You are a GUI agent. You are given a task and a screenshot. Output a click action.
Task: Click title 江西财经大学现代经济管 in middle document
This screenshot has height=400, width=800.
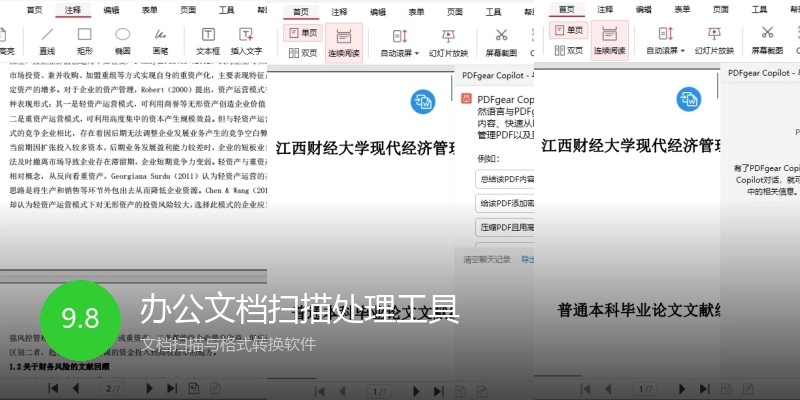click(x=365, y=148)
